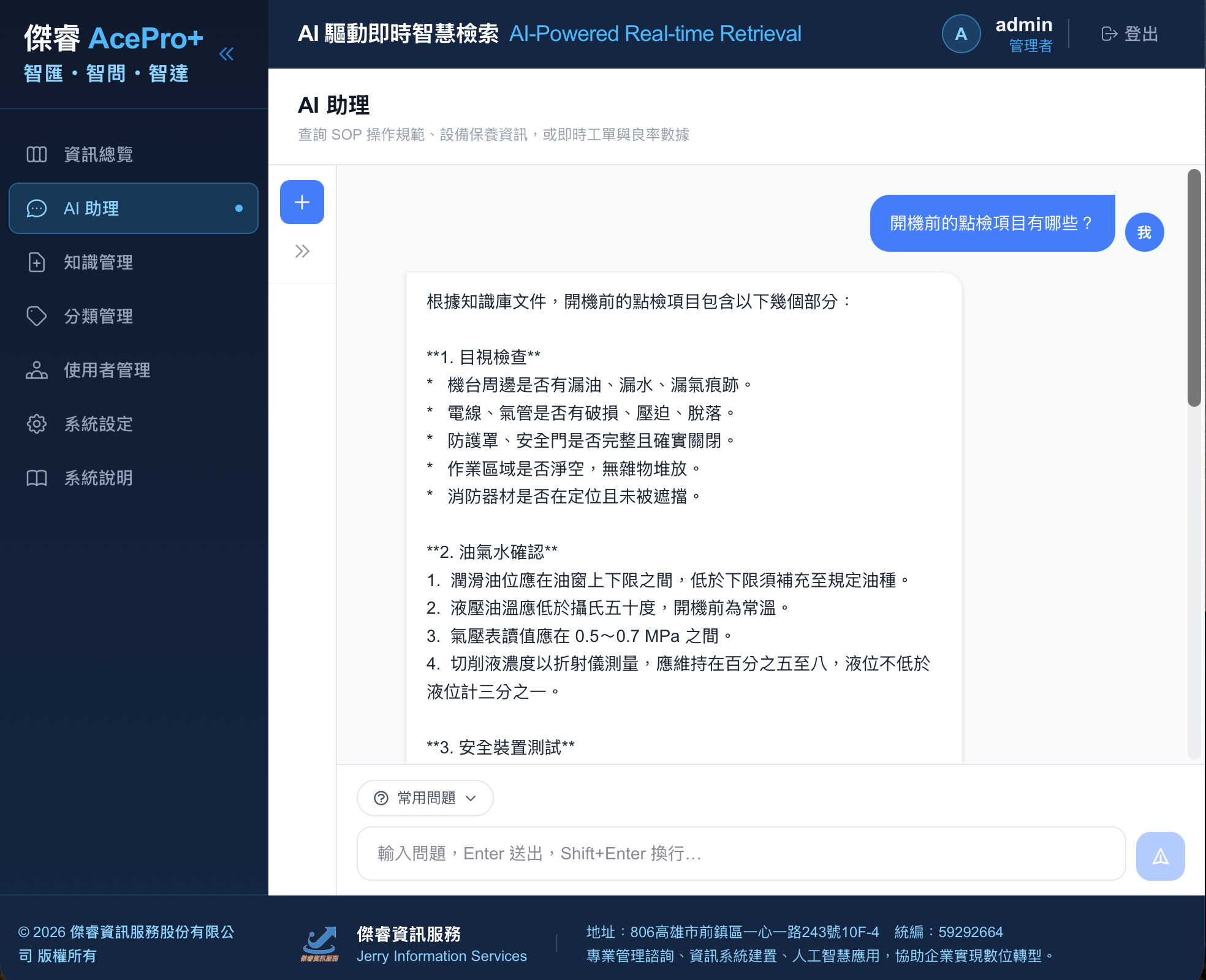
Task: Click the admin avatar circle
Action: [x=961, y=34]
